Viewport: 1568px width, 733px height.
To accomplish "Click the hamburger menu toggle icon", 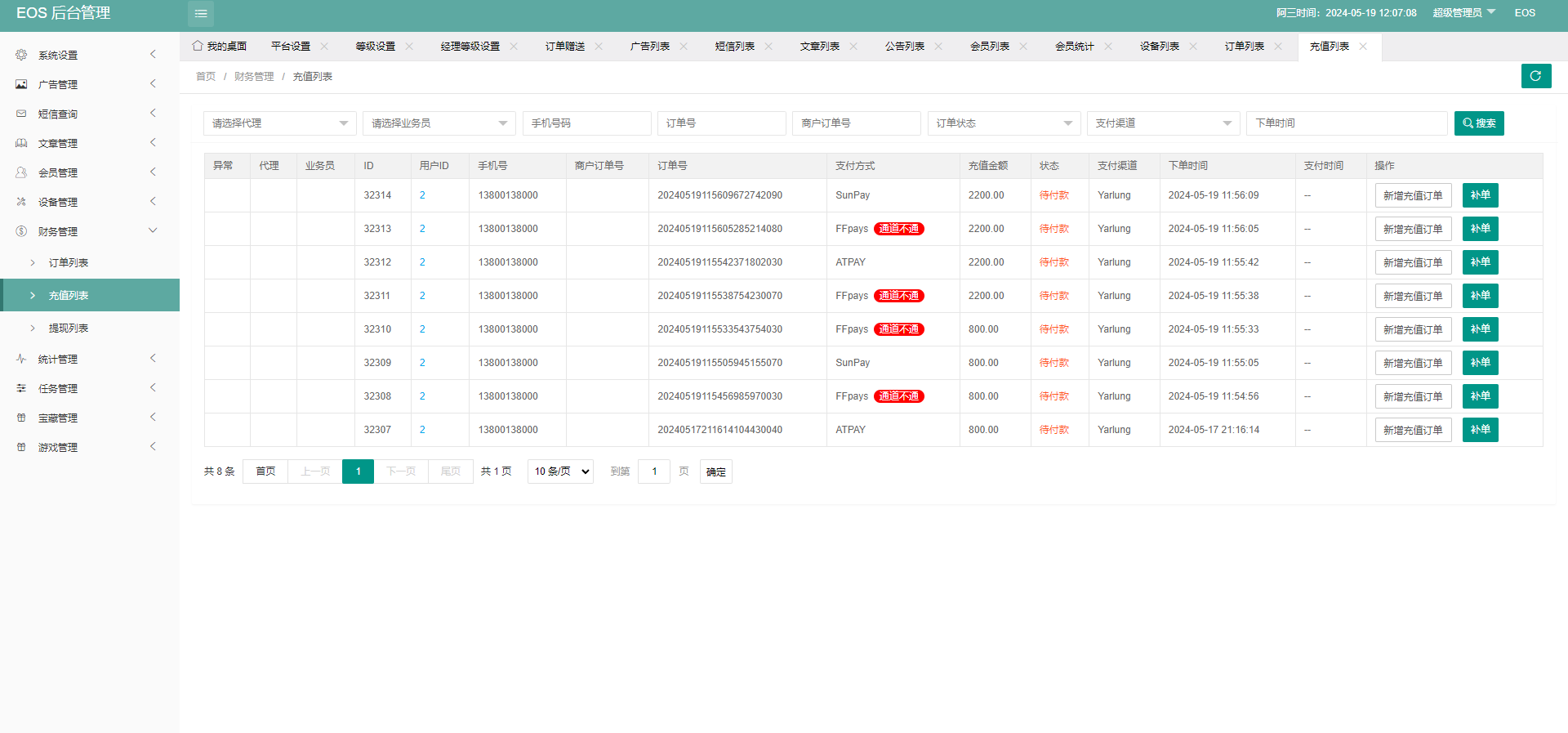I will pyautogui.click(x=201, y=14).
